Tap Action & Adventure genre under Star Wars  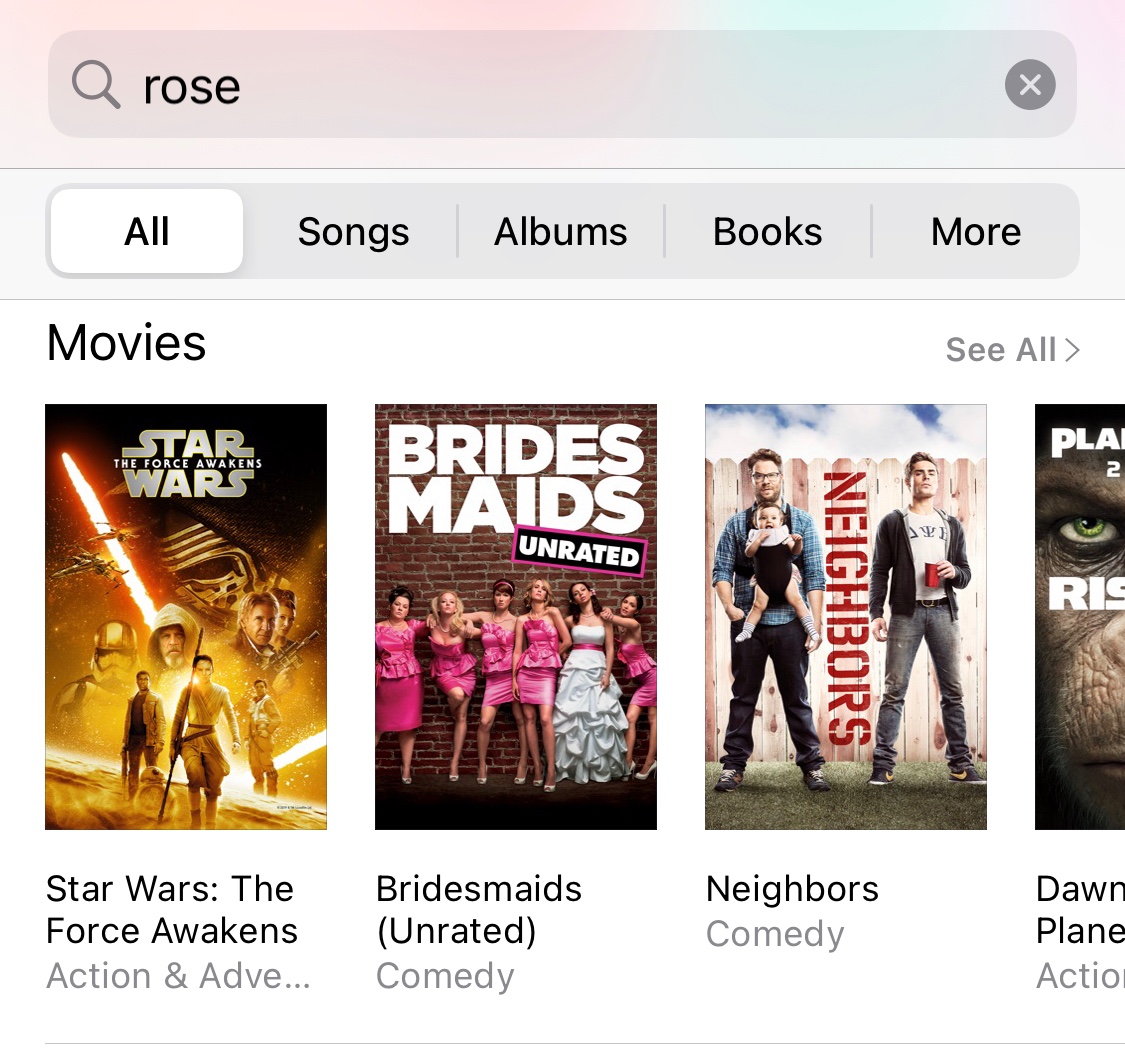click(178, 976)
